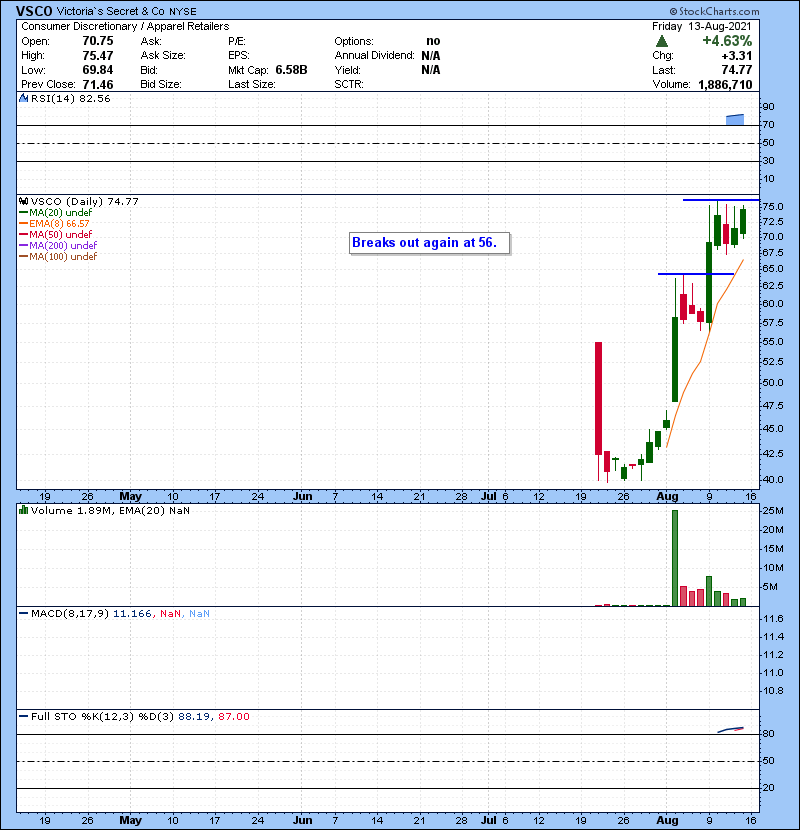Click the MA(20) undef legend entry
Viewport: 800px width, 830px height.
click(x=56, y=212)
